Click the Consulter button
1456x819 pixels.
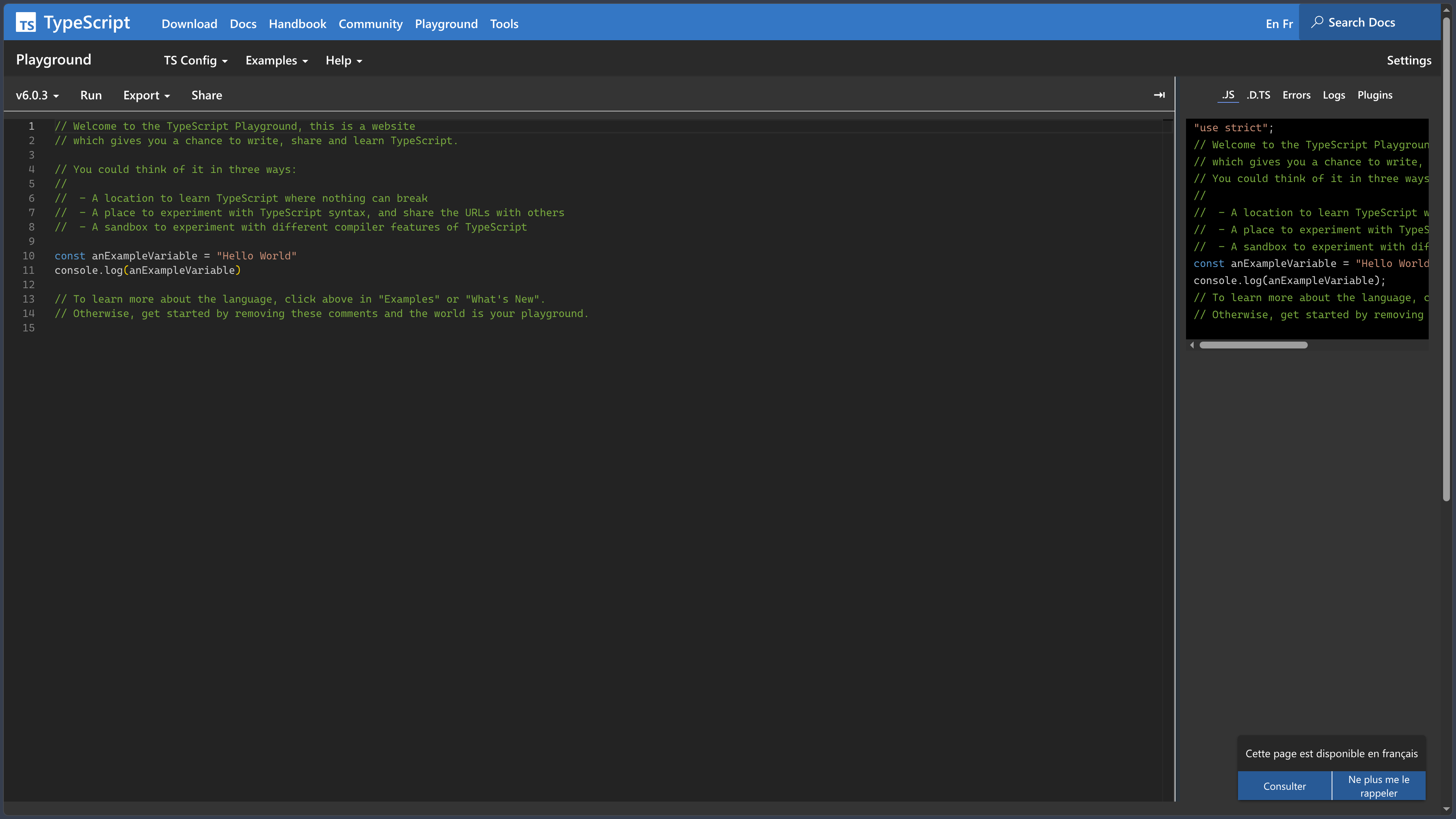point(1284,786)
